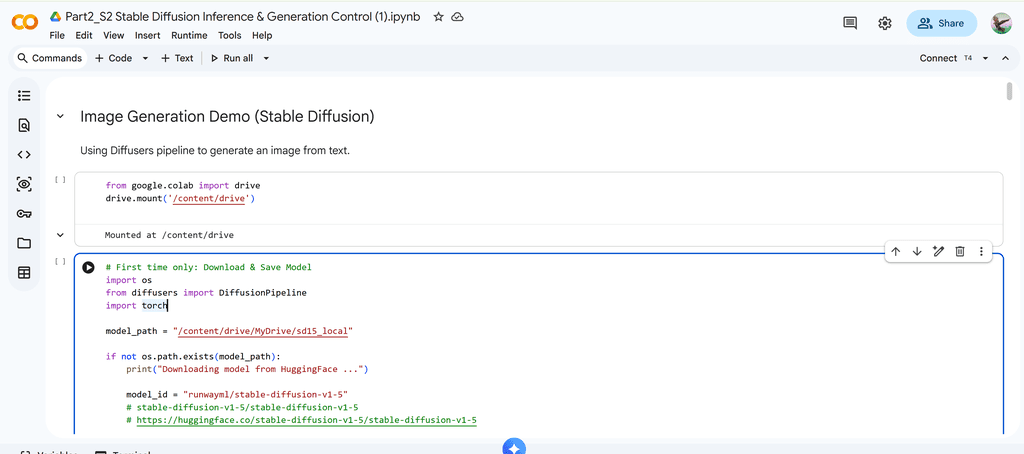Open the Files folder icon
The image size is (1024, 454).
click(24, 243)
